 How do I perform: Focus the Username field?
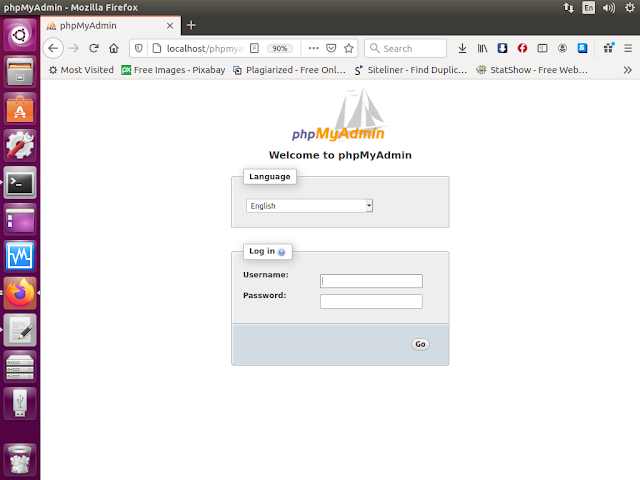371,281
